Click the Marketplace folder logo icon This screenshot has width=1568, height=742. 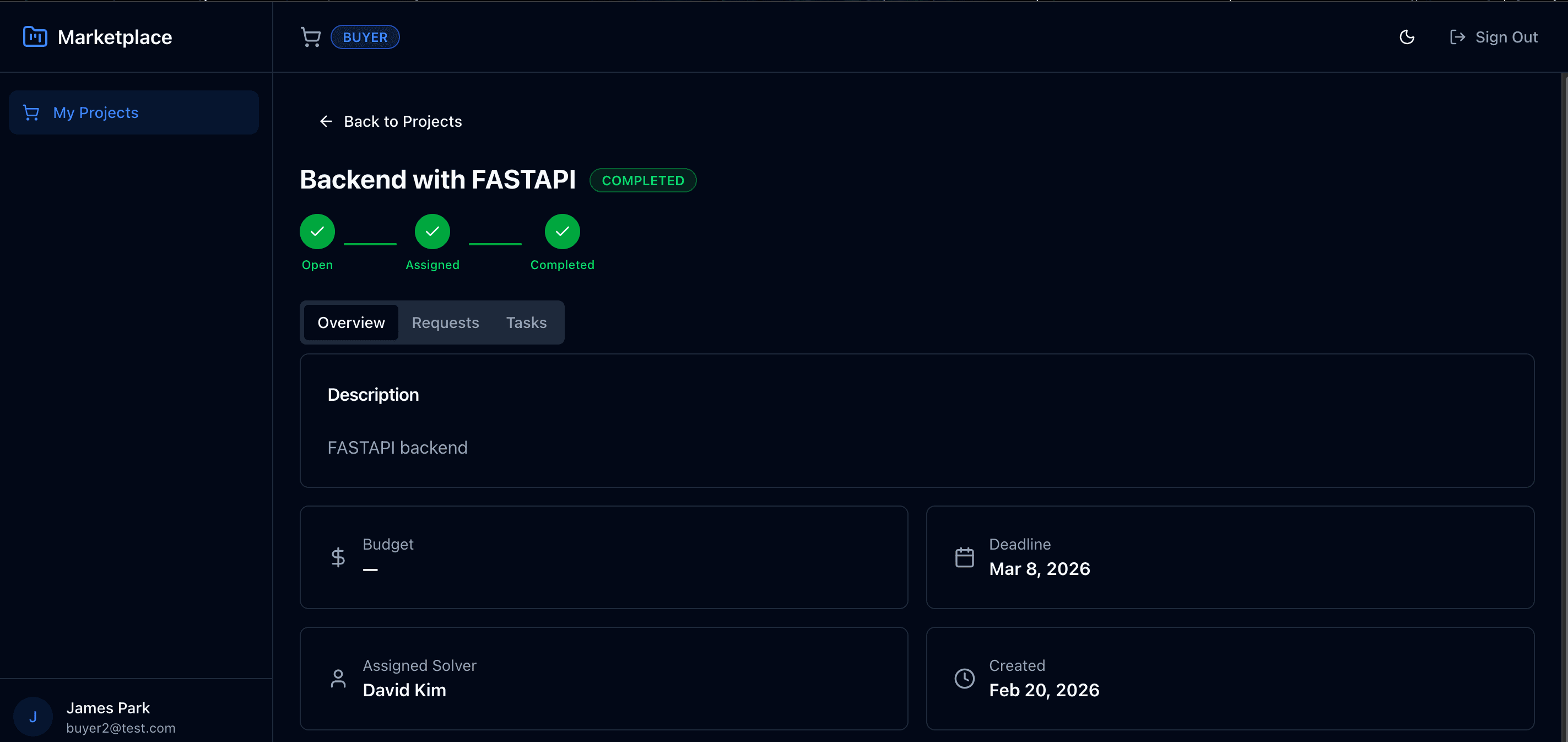coord(35,36)
